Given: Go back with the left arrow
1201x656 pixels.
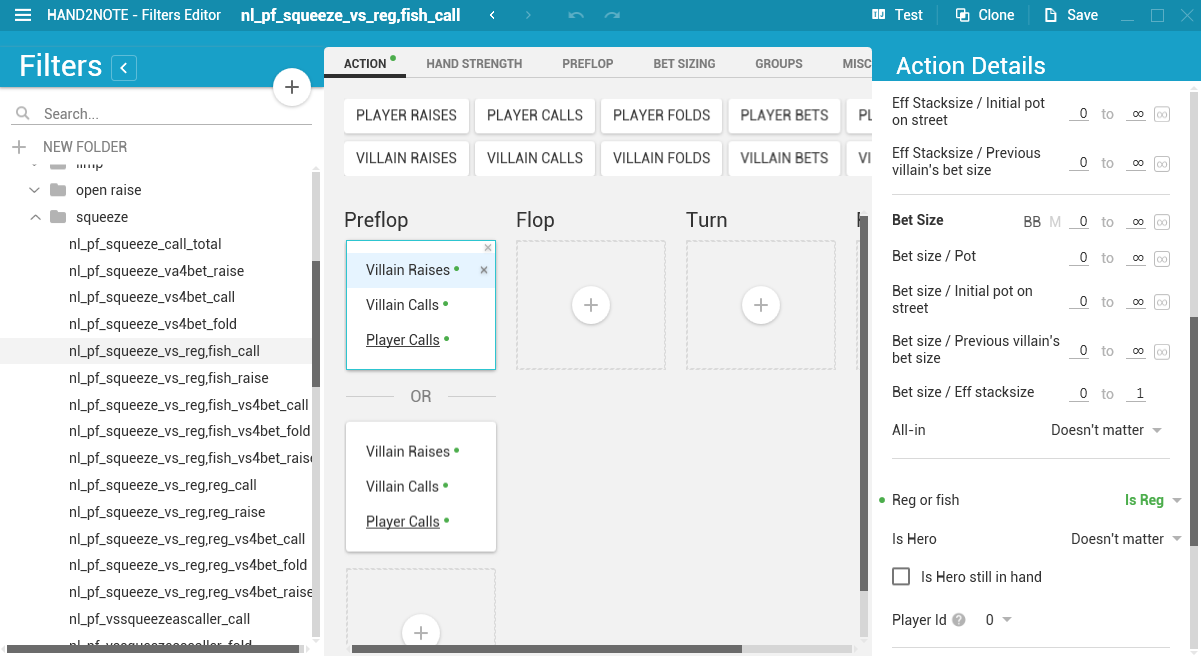Looking at the screenshot, I should point(492,15).
